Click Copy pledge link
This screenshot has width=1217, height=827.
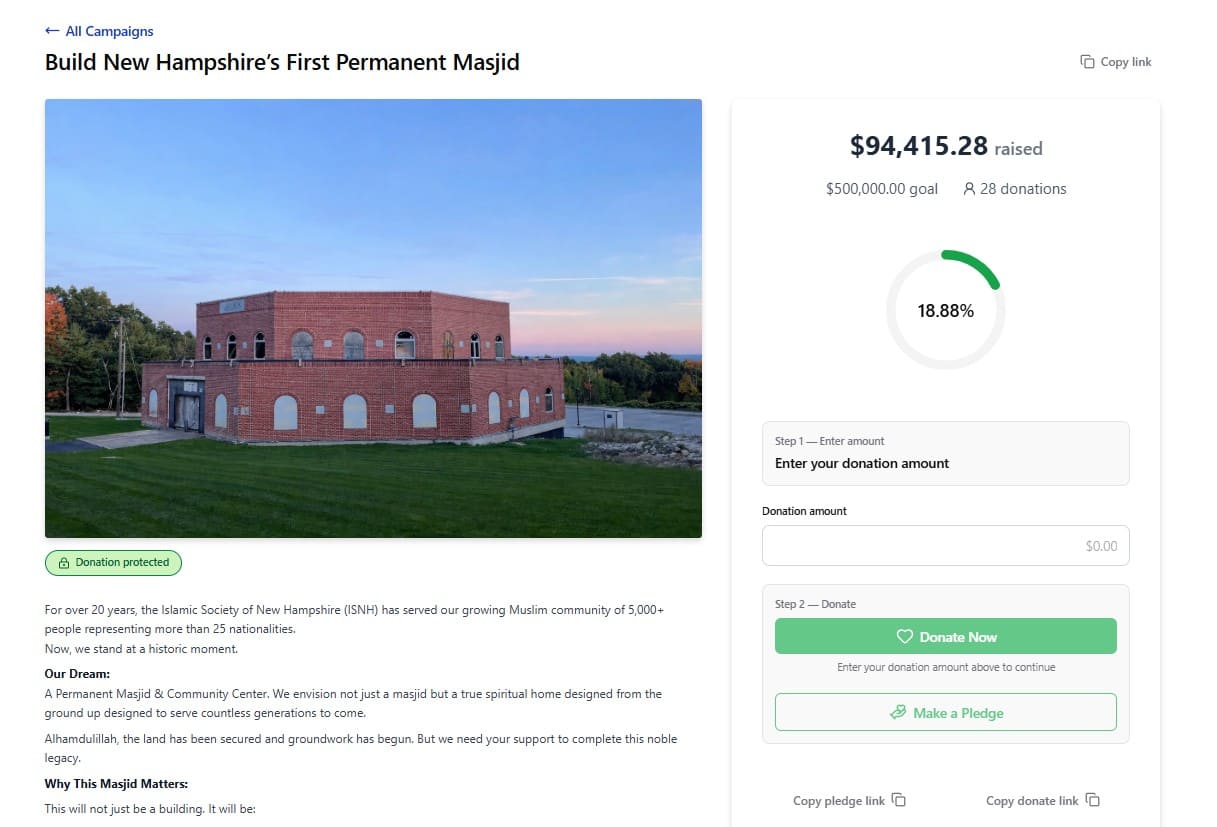pyautogui.click(x=842, y=800)
